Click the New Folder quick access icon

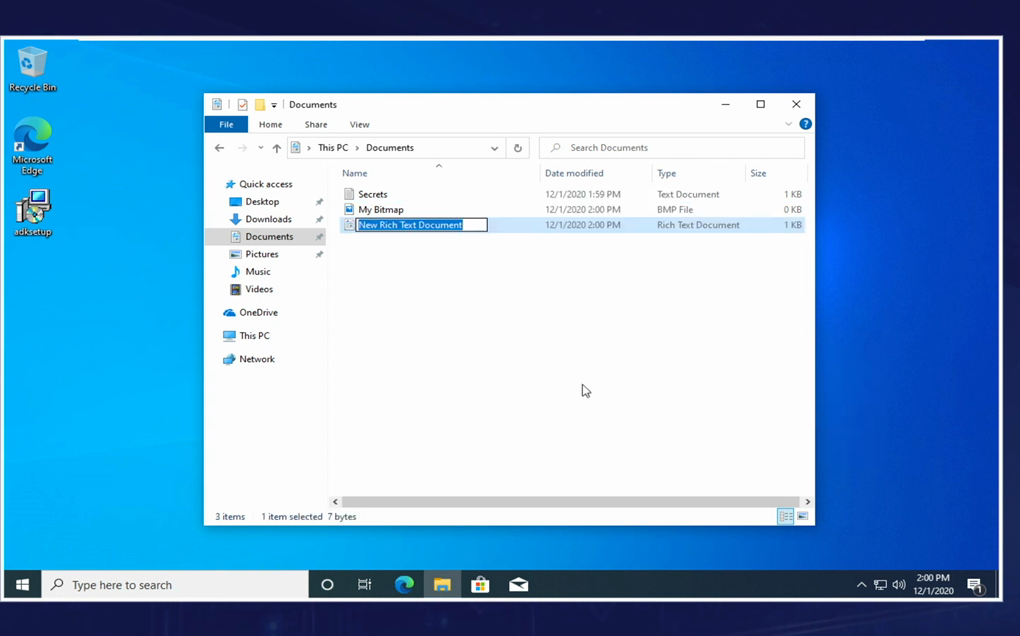(259, 105)
